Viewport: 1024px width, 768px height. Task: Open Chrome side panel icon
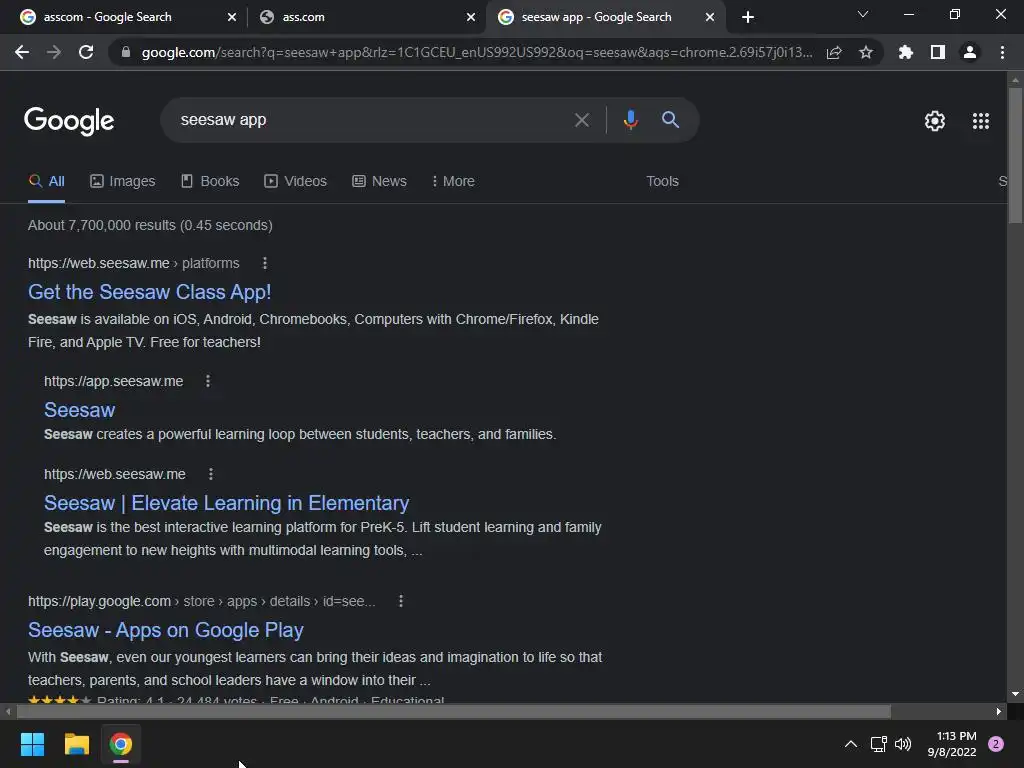[x=938, y=52]
